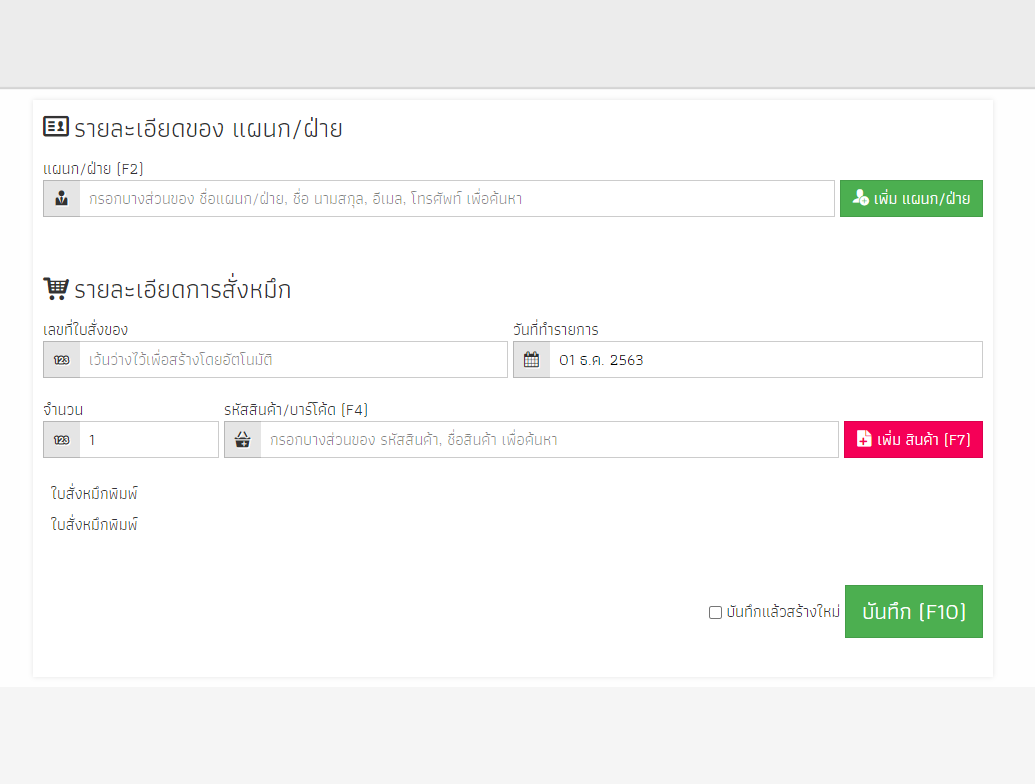Toggle the บันทึกแล้วสร้างใหม่ checkbox

click(715, 612)
